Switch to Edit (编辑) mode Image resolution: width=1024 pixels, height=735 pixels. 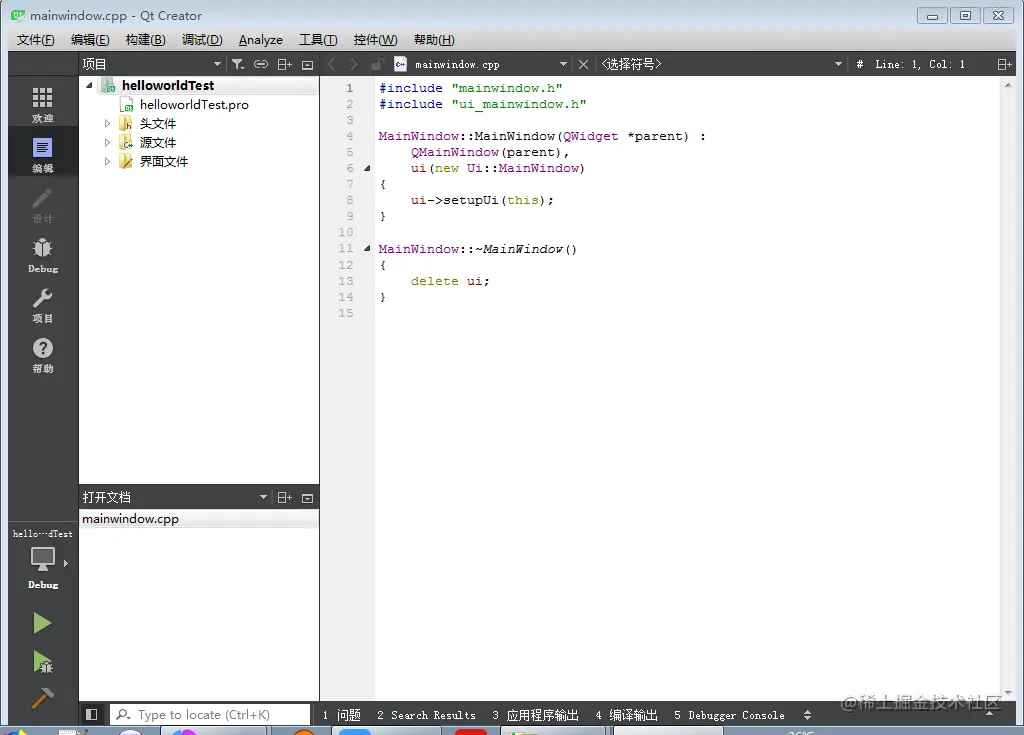pyautogui.click(x=42, y=154)
